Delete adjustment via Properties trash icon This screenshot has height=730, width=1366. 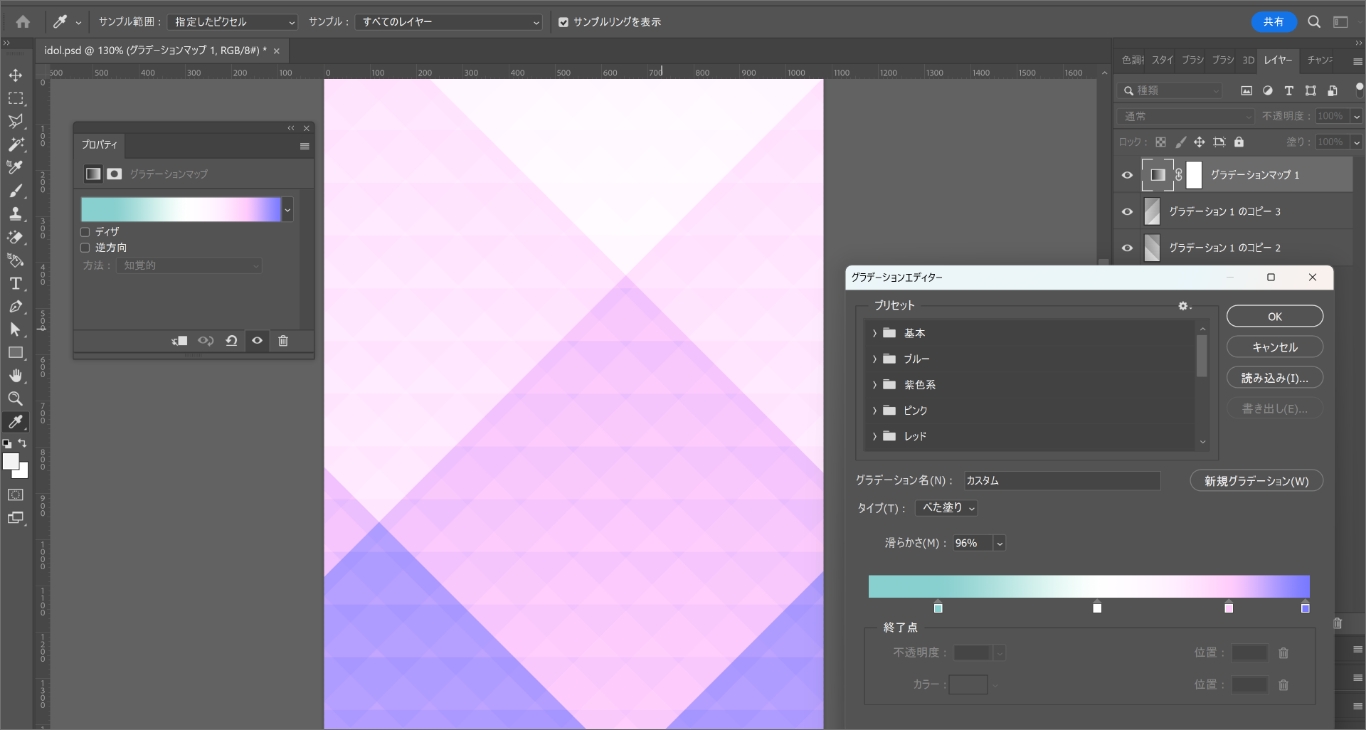click(283, 341)
